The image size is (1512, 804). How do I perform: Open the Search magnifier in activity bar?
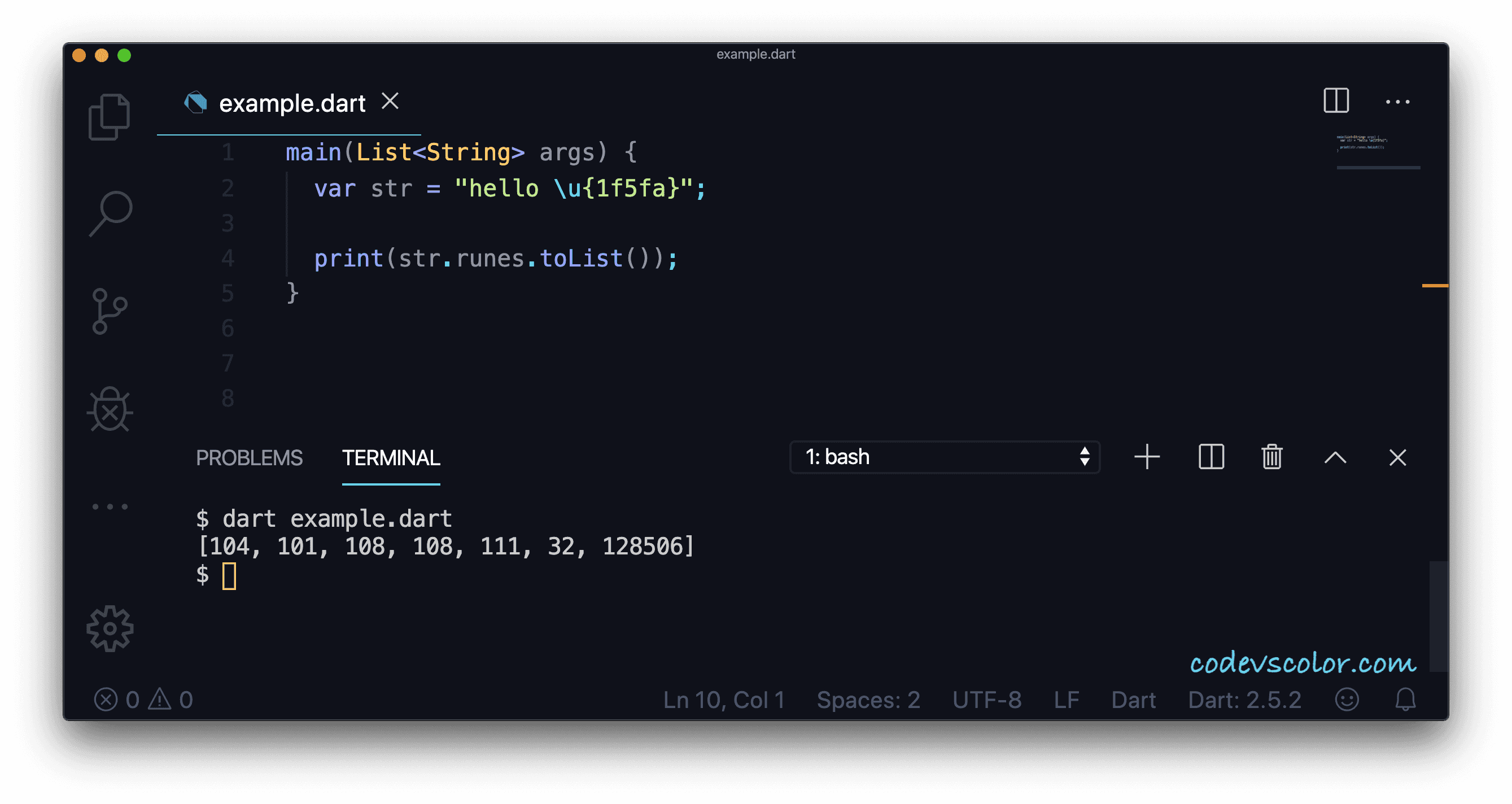coord(111,213)
